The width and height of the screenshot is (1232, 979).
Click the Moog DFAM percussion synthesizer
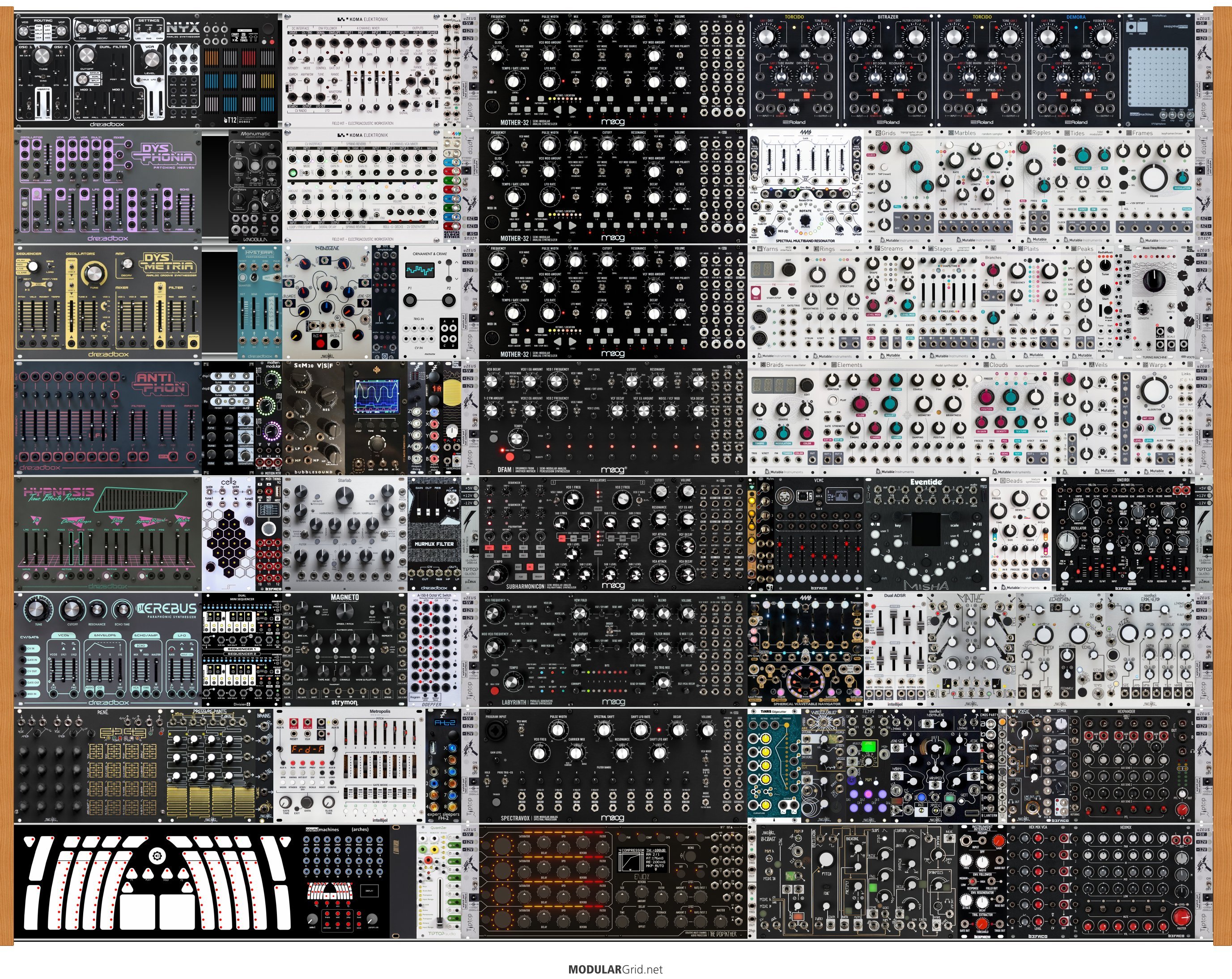pyautogui.click(x=613, y=418)
